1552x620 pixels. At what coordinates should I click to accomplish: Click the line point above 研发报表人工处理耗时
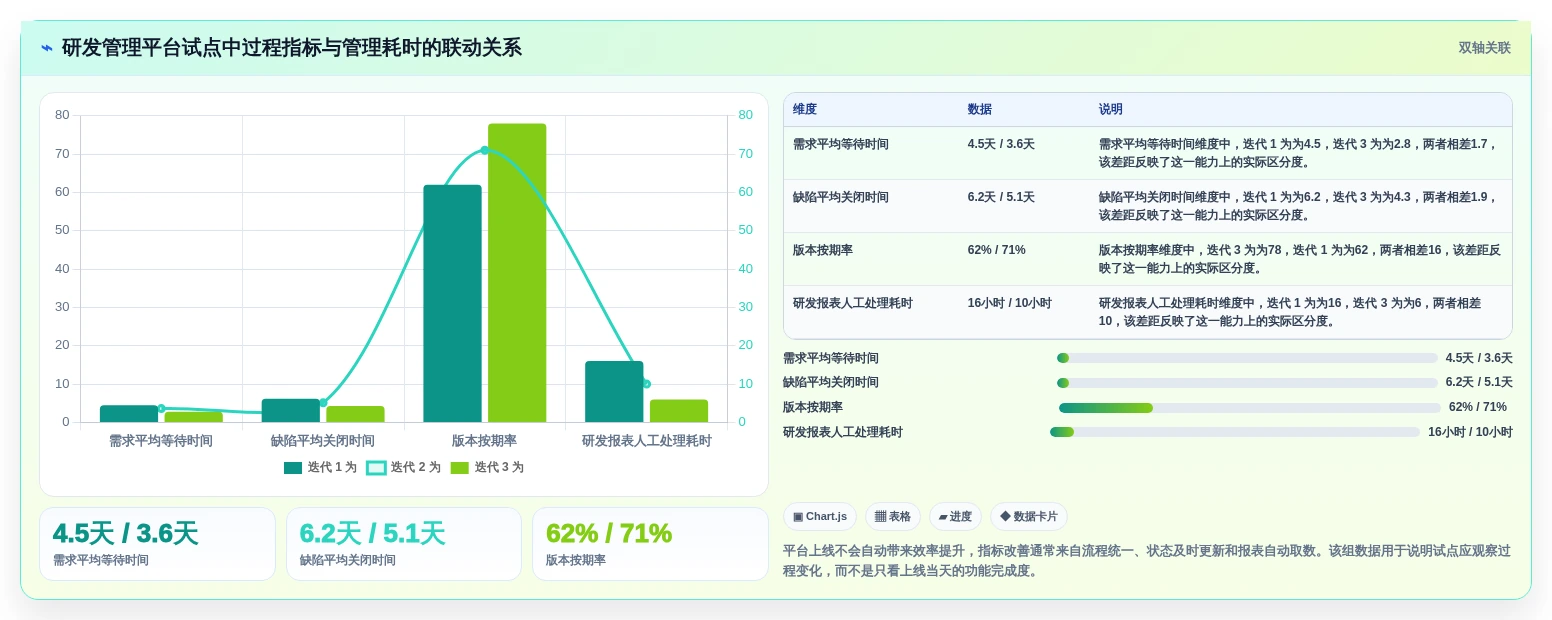[646, 384]
